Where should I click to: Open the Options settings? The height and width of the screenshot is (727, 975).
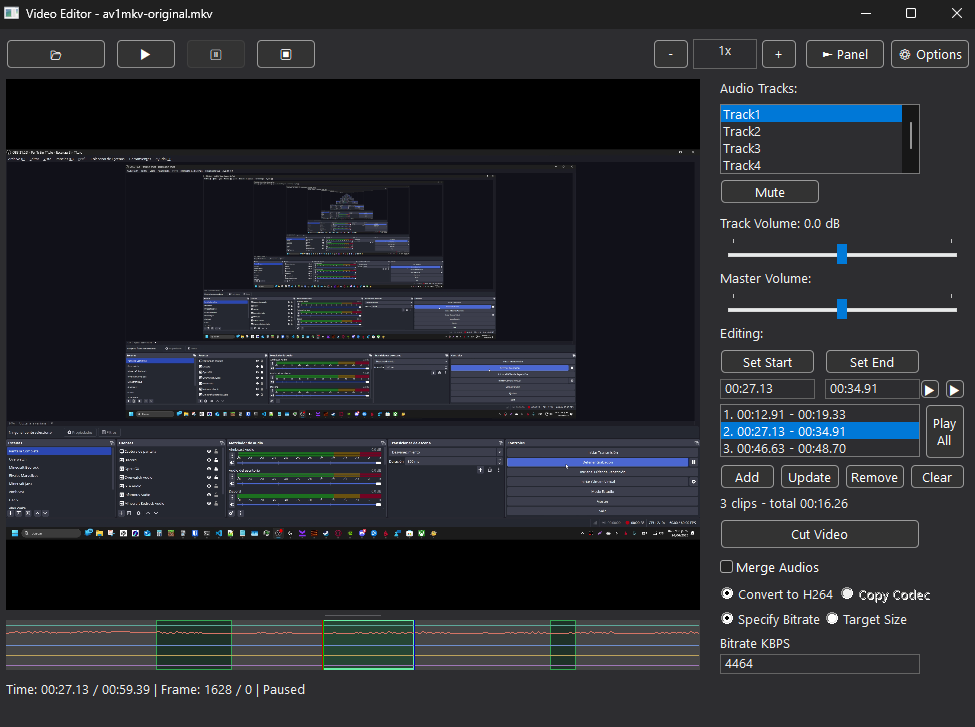pyautogui.click(x=930, y=54)
